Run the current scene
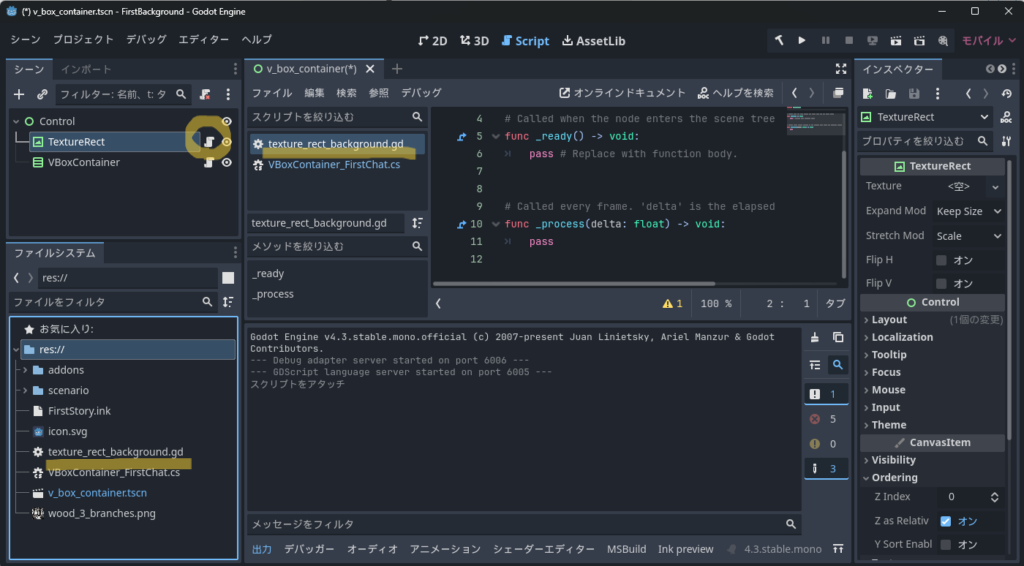The height and width of the screenshot is (566, 1024). [896, 40]
